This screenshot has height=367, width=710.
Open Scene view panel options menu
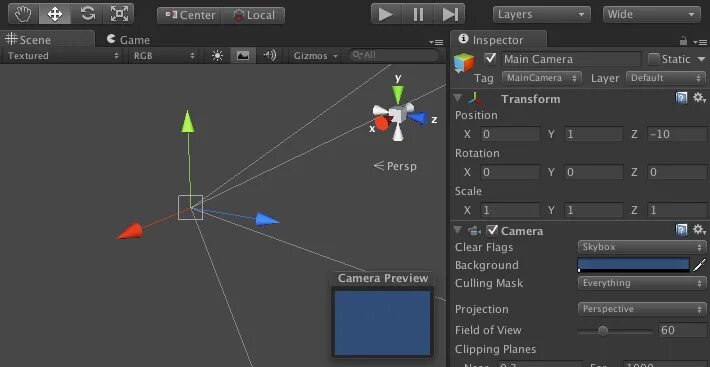click(436, 42)
